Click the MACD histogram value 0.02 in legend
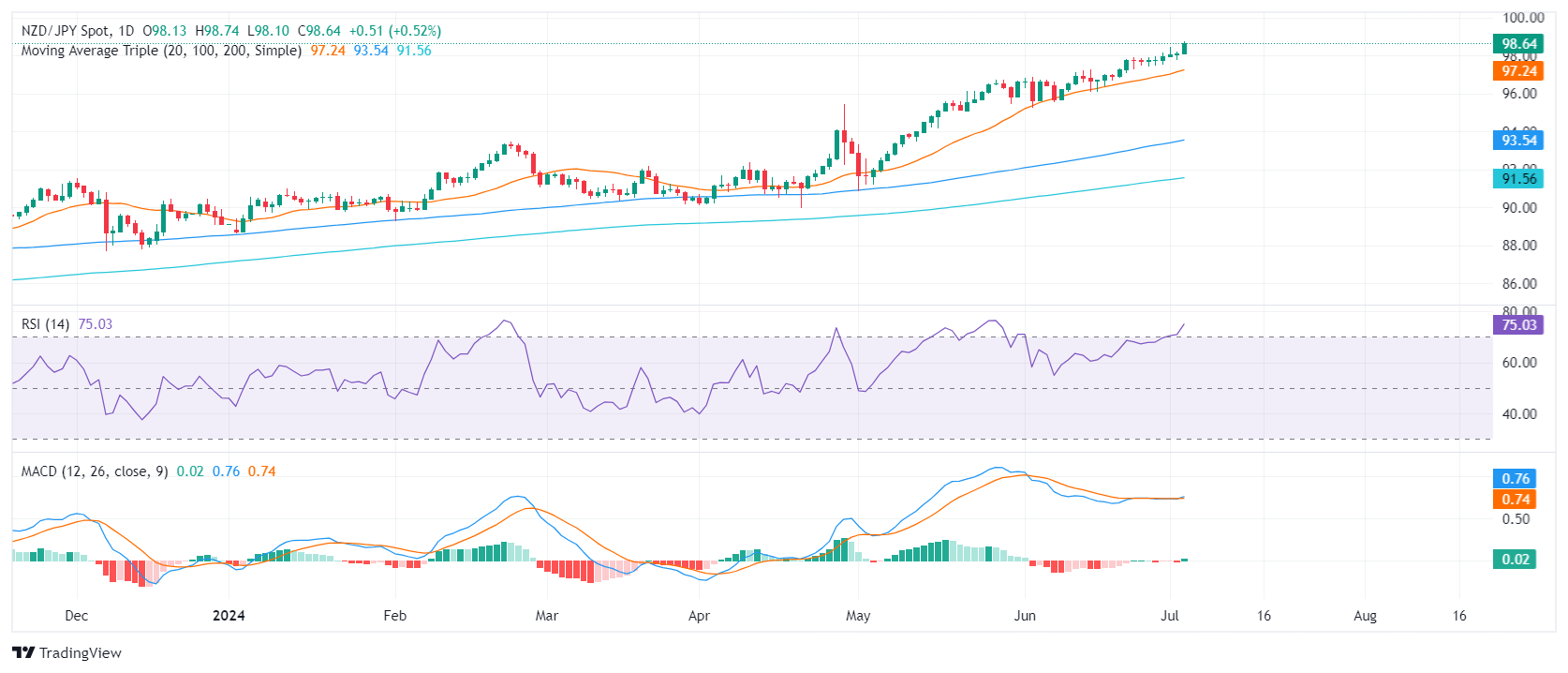Screen dimensions: 1568x673 [x=190, y=471]
